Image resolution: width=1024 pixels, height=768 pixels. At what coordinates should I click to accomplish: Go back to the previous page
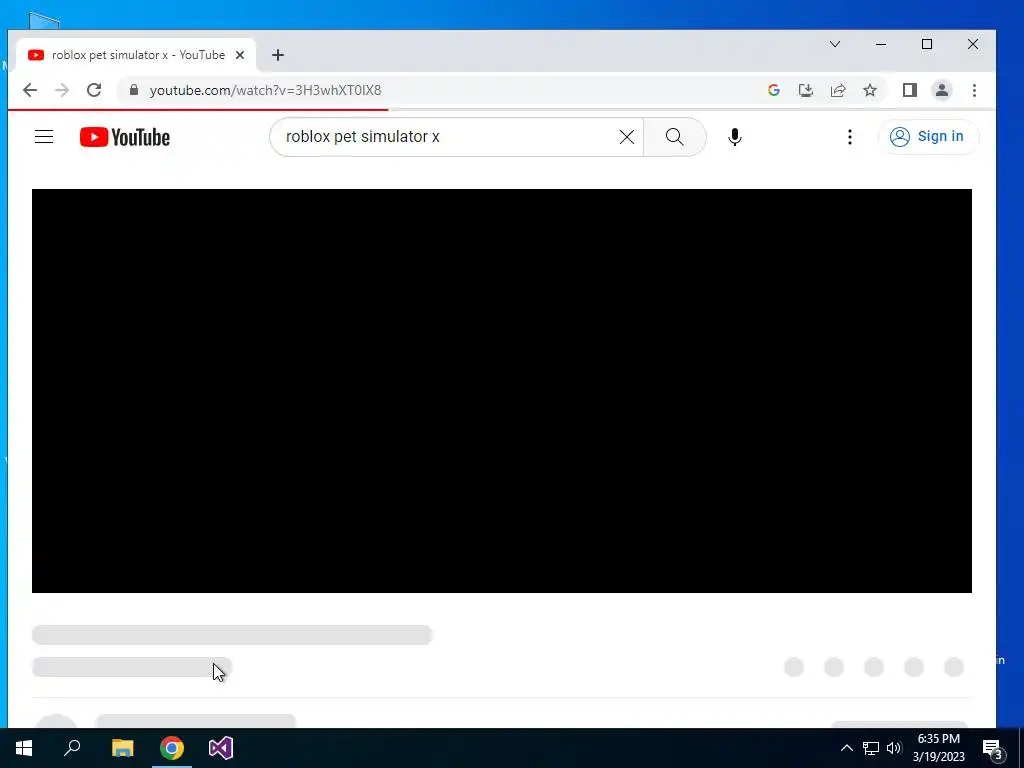coord(29,90)
